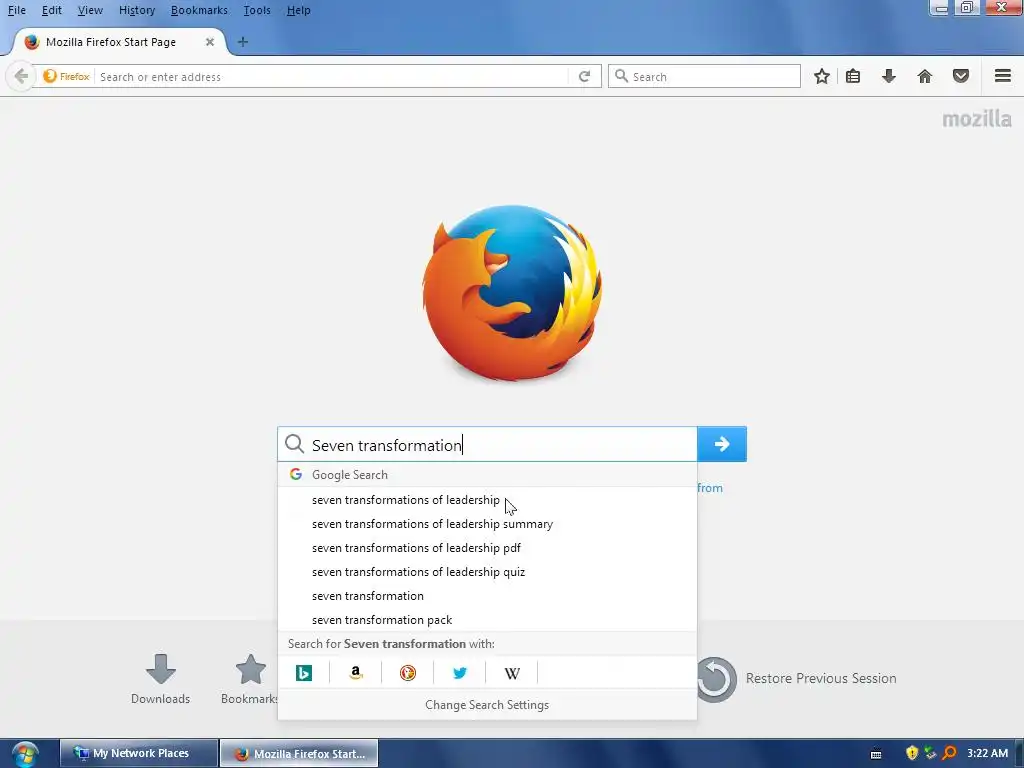Choose 'seven transformations of leadership pdf' suggestion

pos(487,548)
